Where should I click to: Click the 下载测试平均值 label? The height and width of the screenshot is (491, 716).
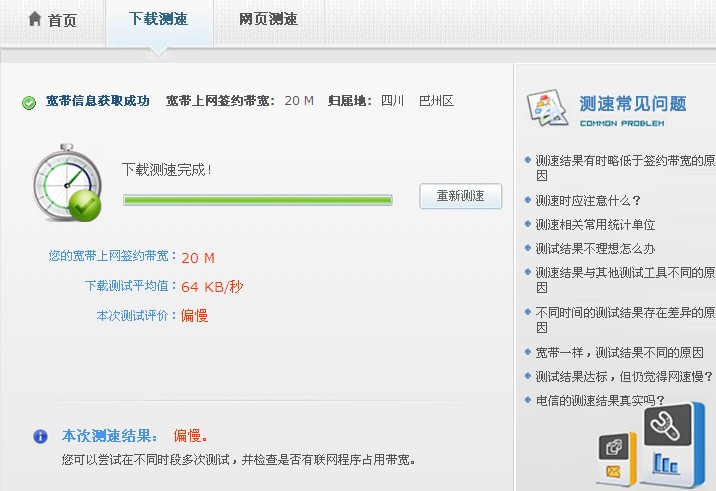point(131,286)
